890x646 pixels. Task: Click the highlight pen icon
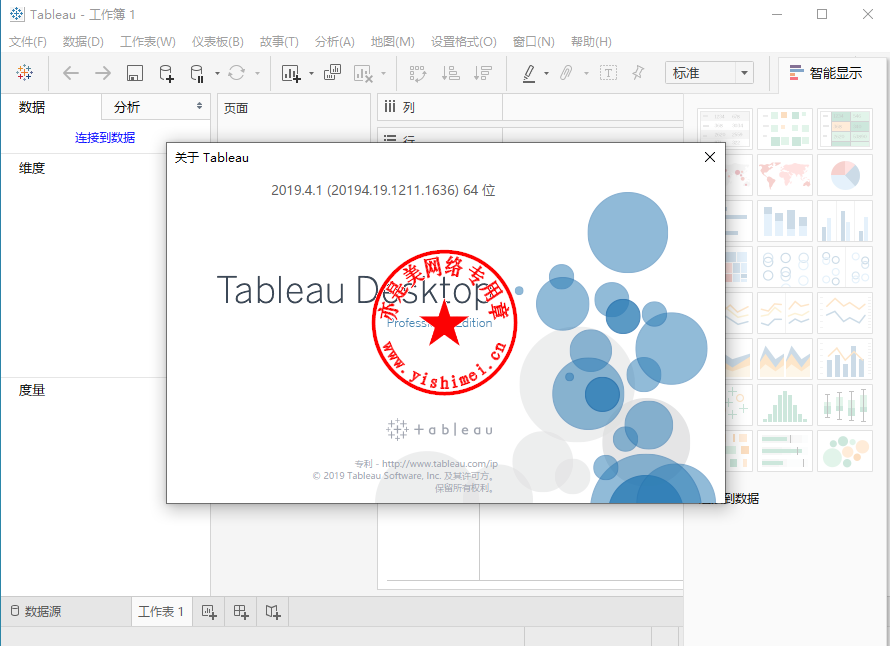(529, 73)
